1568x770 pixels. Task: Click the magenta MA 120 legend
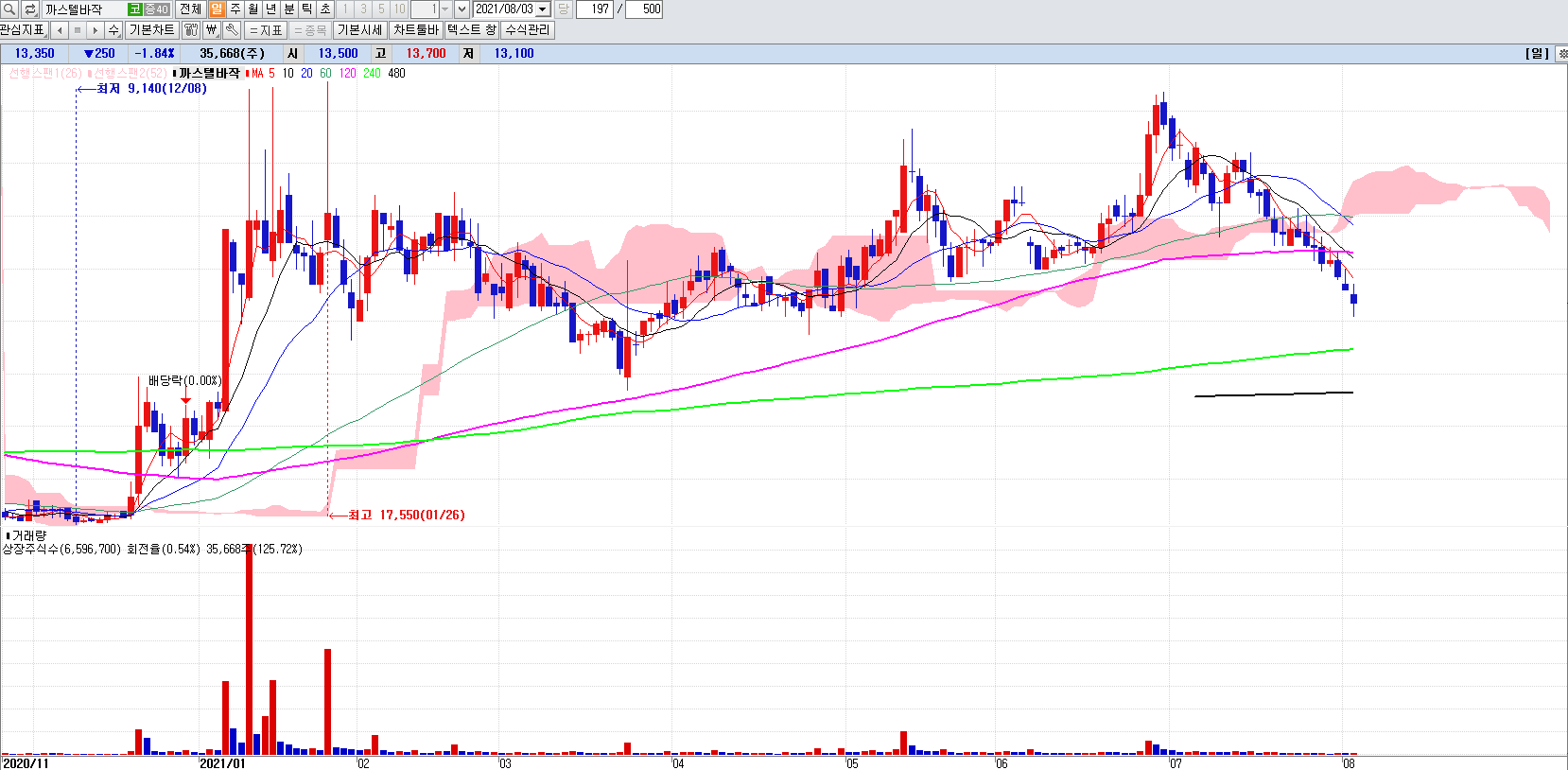(x=348, y=74)
